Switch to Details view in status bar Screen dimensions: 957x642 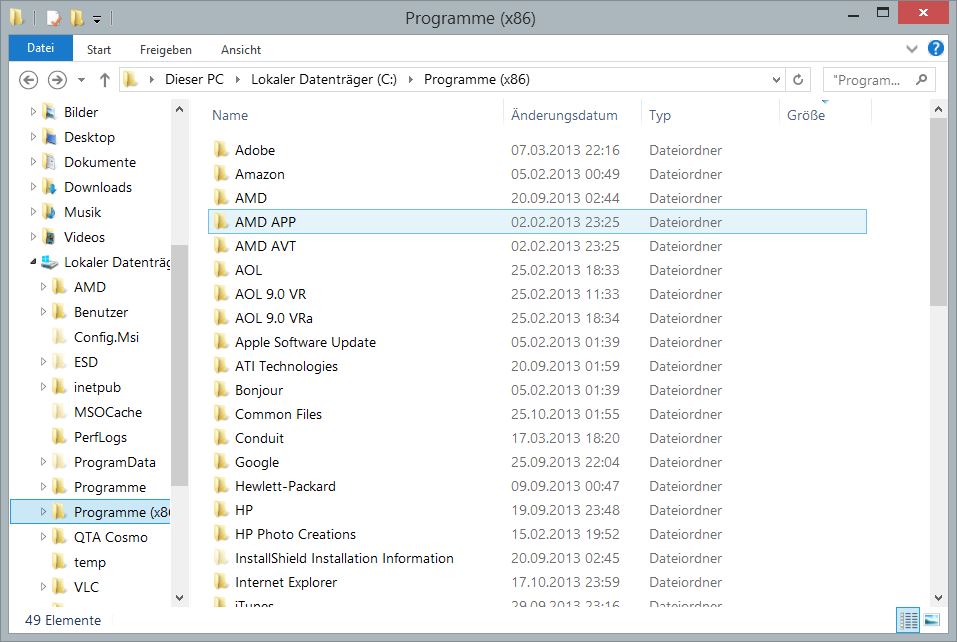pyautogui.click(x=908, y=620)
